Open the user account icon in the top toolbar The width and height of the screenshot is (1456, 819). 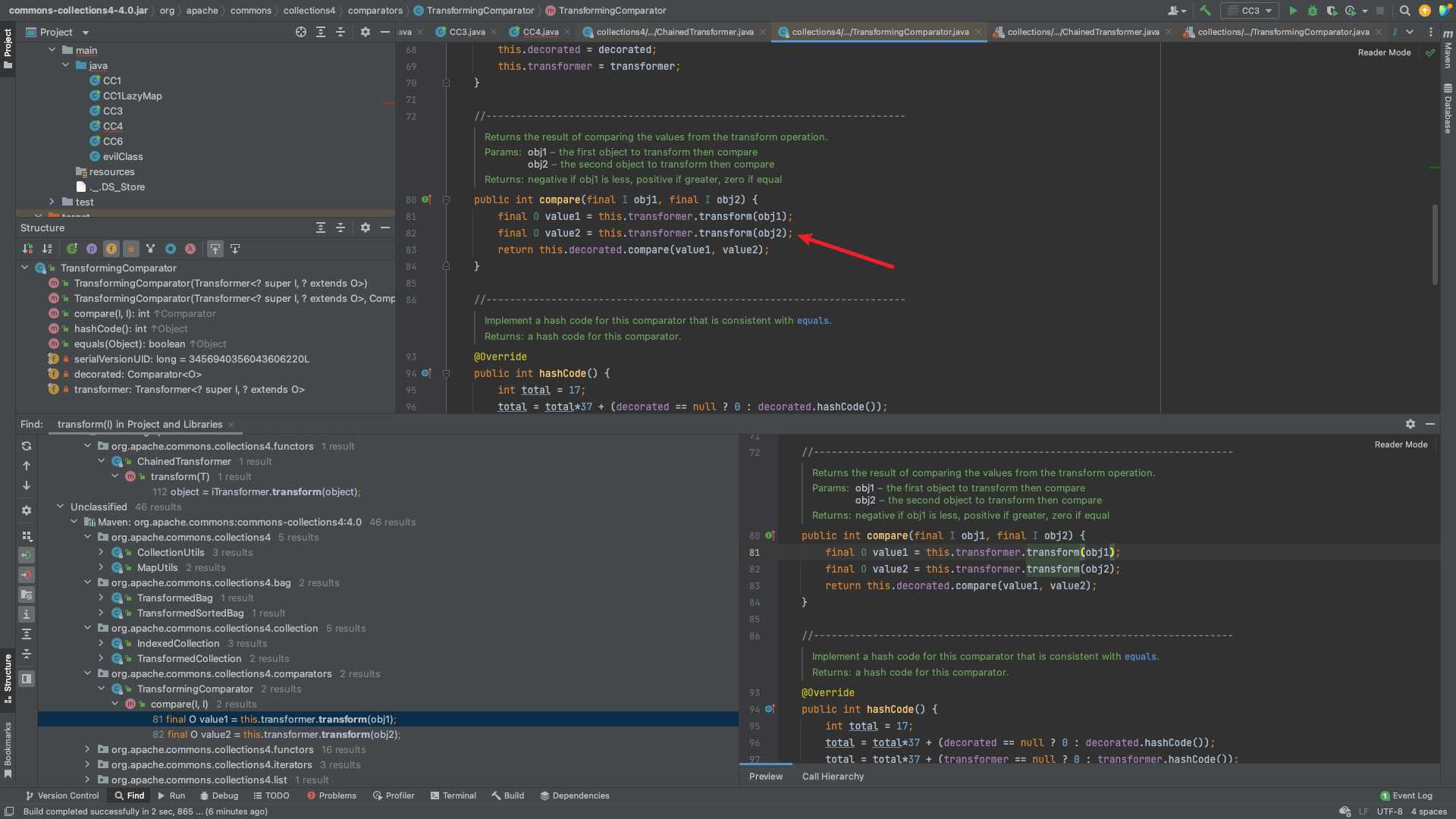click(1177, 11)
